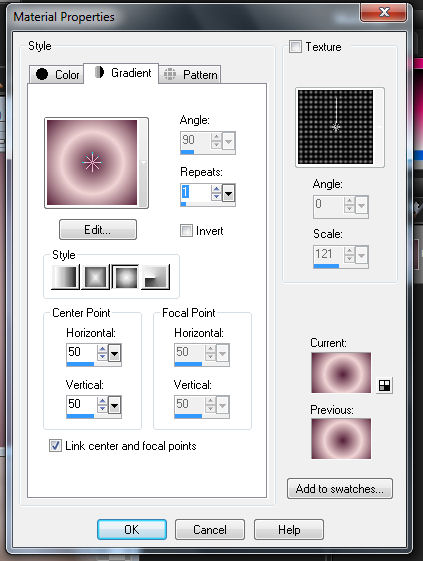
Task: Enable the Texture checkbox
Action: click(x=295, y=47)
